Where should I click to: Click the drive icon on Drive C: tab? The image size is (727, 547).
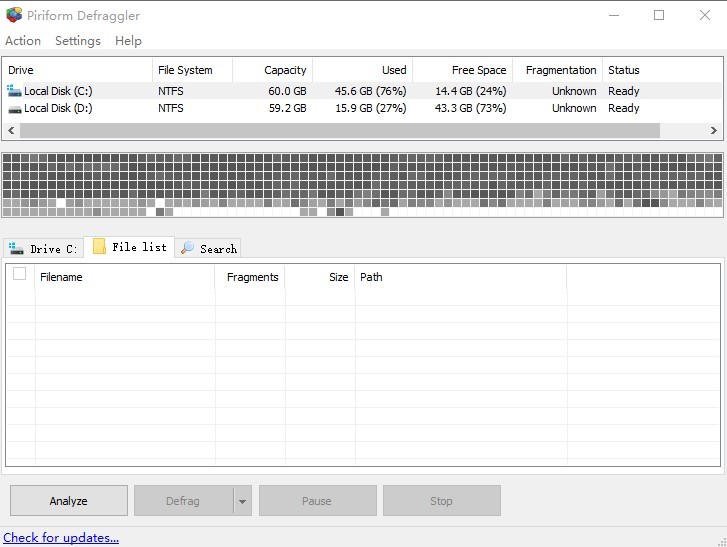[x=16, y=248]
